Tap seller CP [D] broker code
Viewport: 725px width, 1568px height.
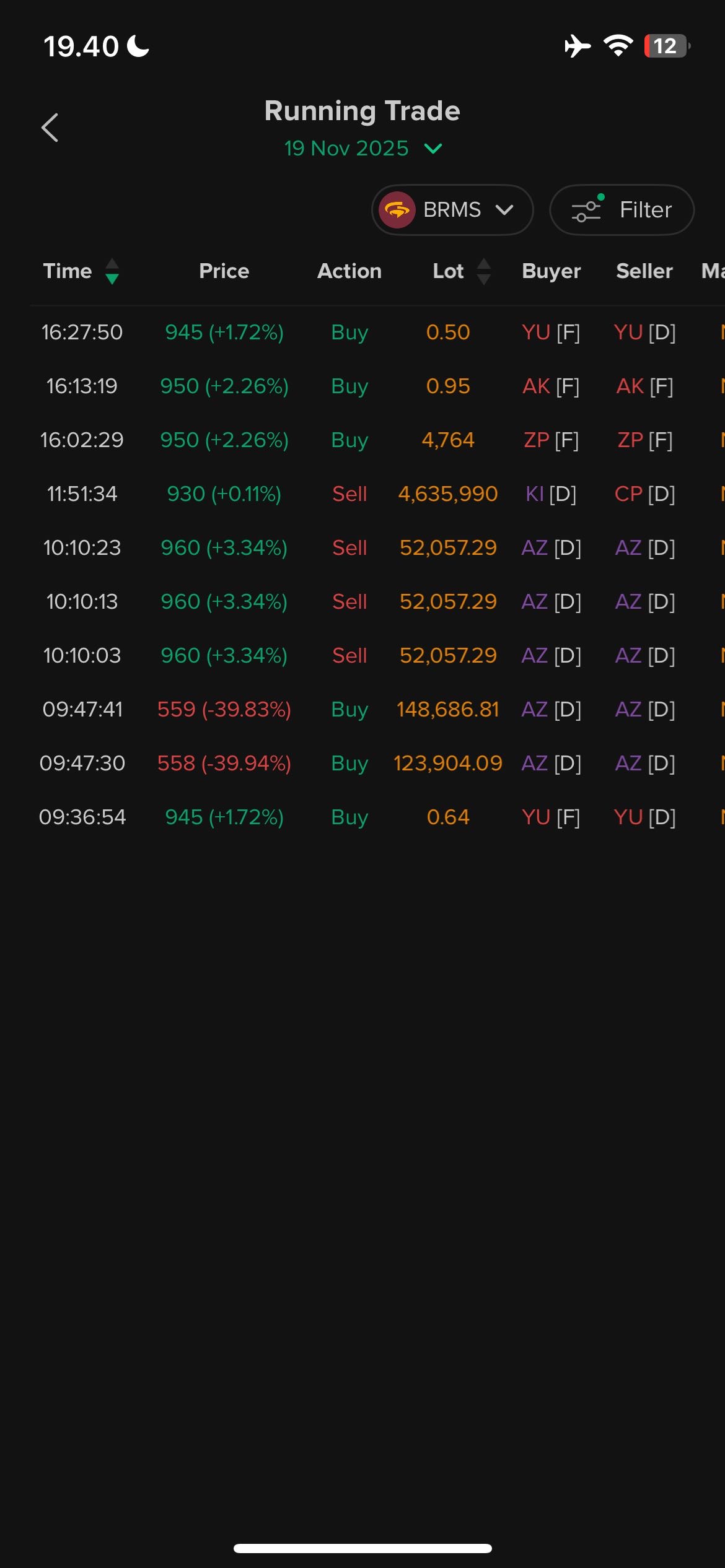644,494
